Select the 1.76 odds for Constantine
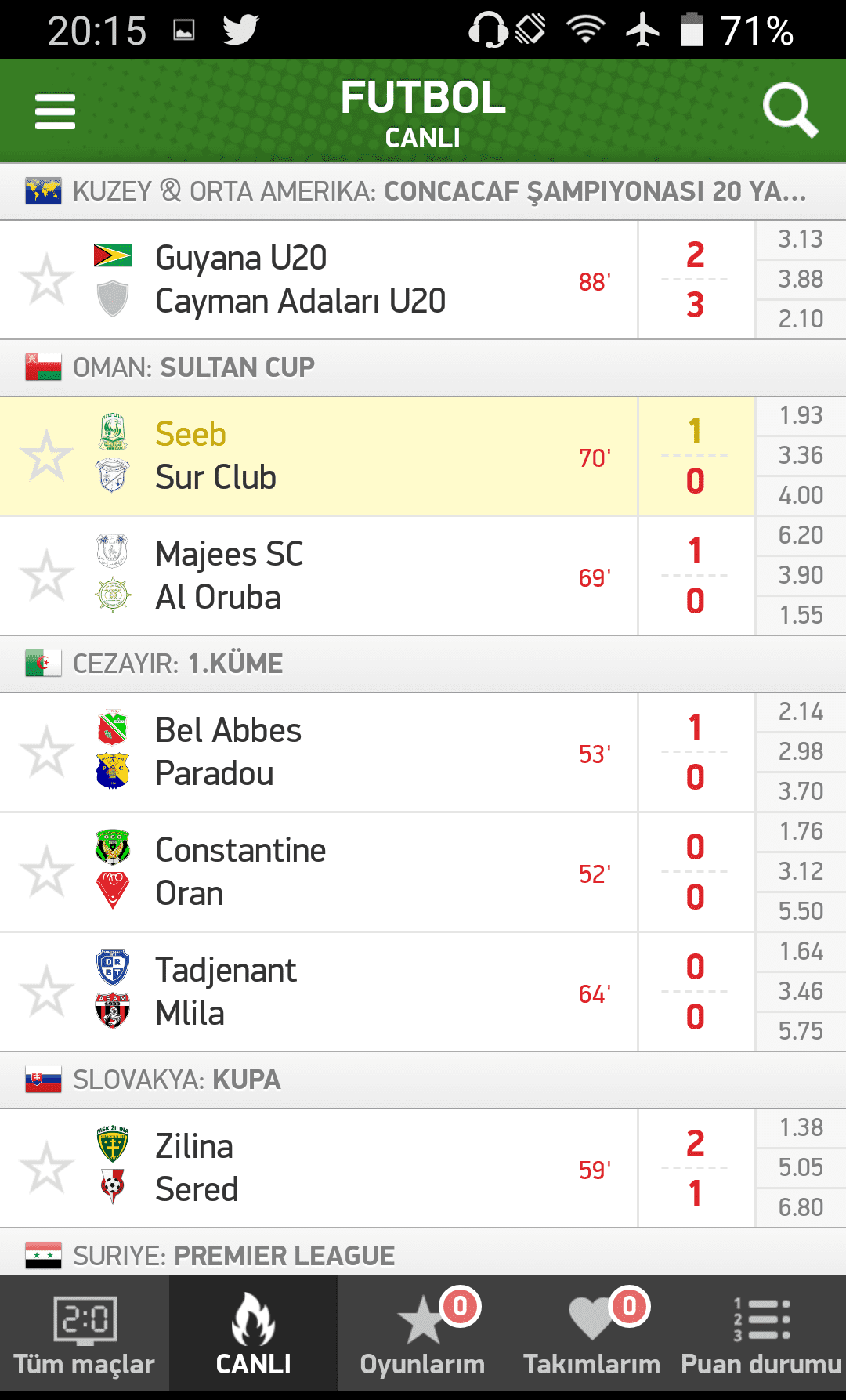Viewport: 846px width, 1400px height. [x=801, y=831]
